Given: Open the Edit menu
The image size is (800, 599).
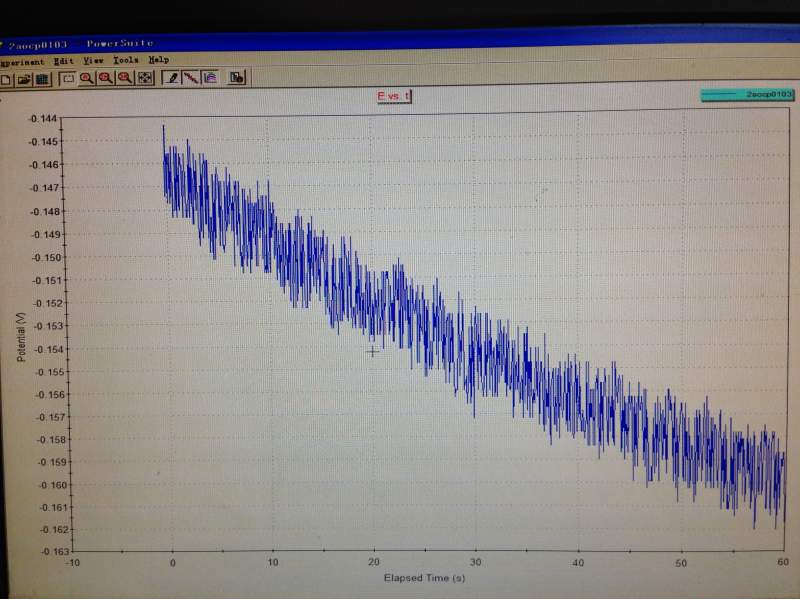Looking at the screenshot, I should 64,61.
